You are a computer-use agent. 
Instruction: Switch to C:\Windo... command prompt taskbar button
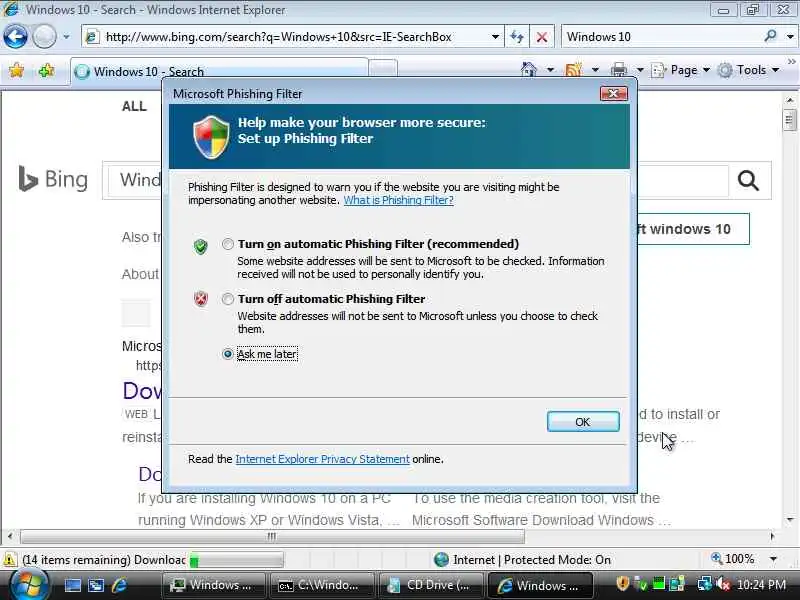point(321,585)
